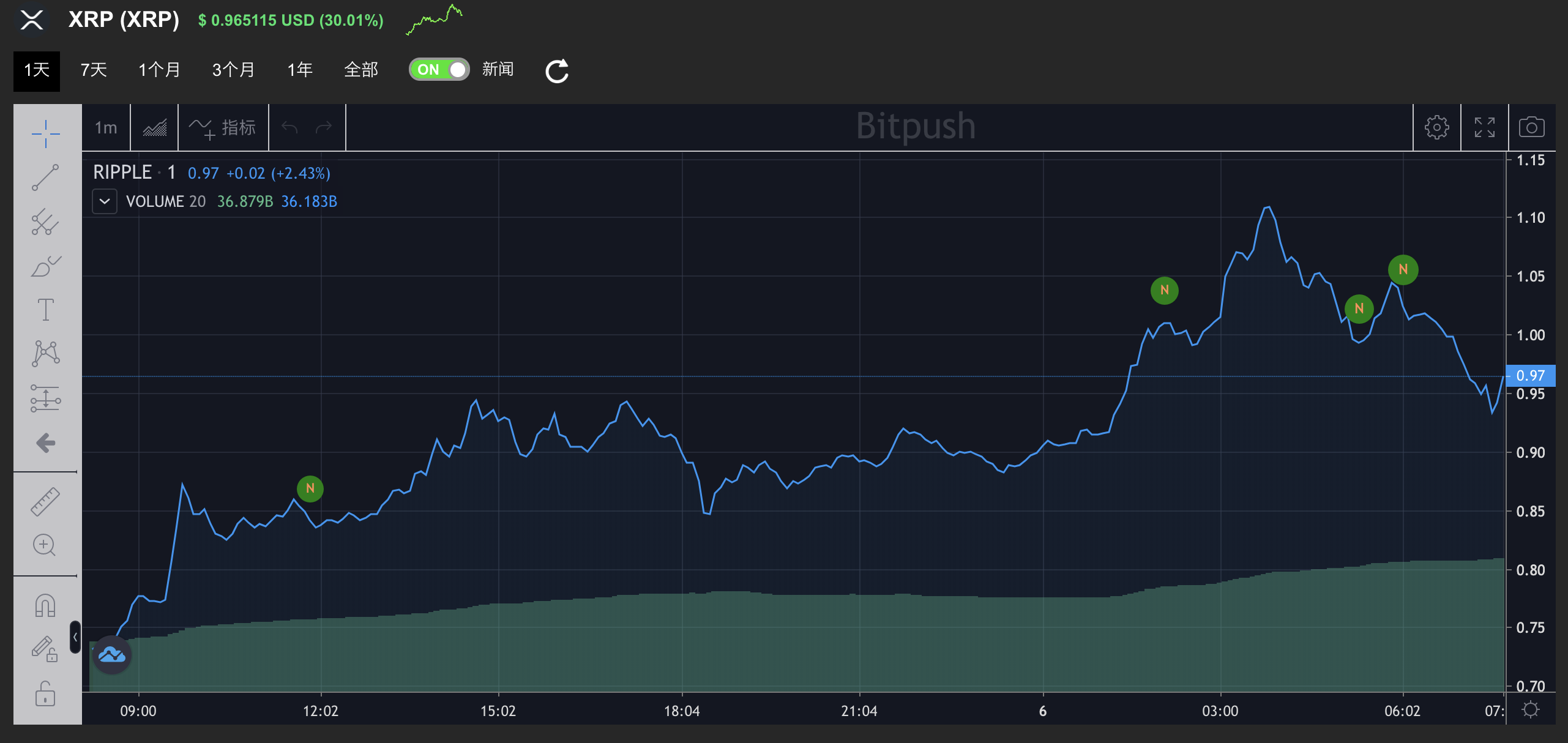Pick the brush drawing tool
Viewport: 1568px width, 743px height.
click(46, 266)
